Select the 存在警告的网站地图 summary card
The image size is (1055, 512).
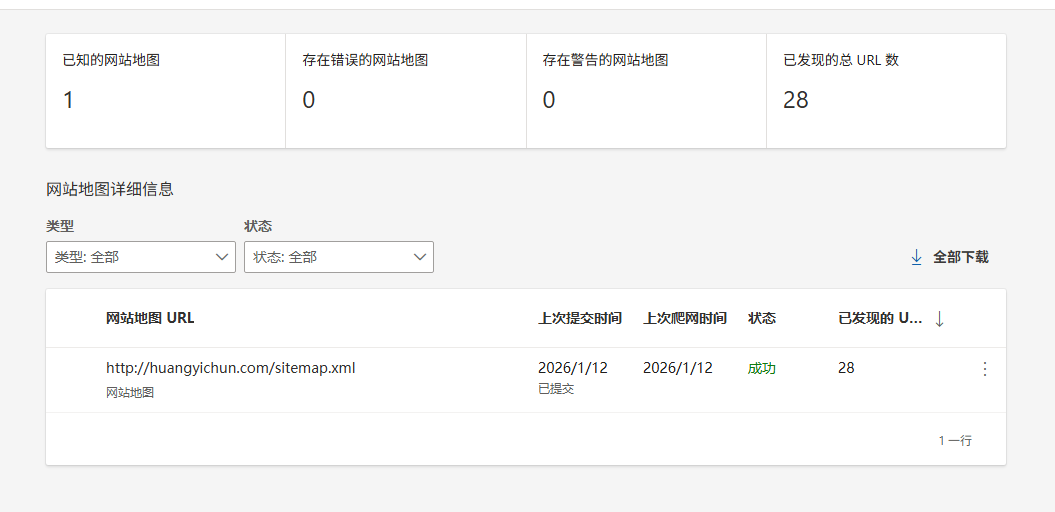click(x=646, y=91)
